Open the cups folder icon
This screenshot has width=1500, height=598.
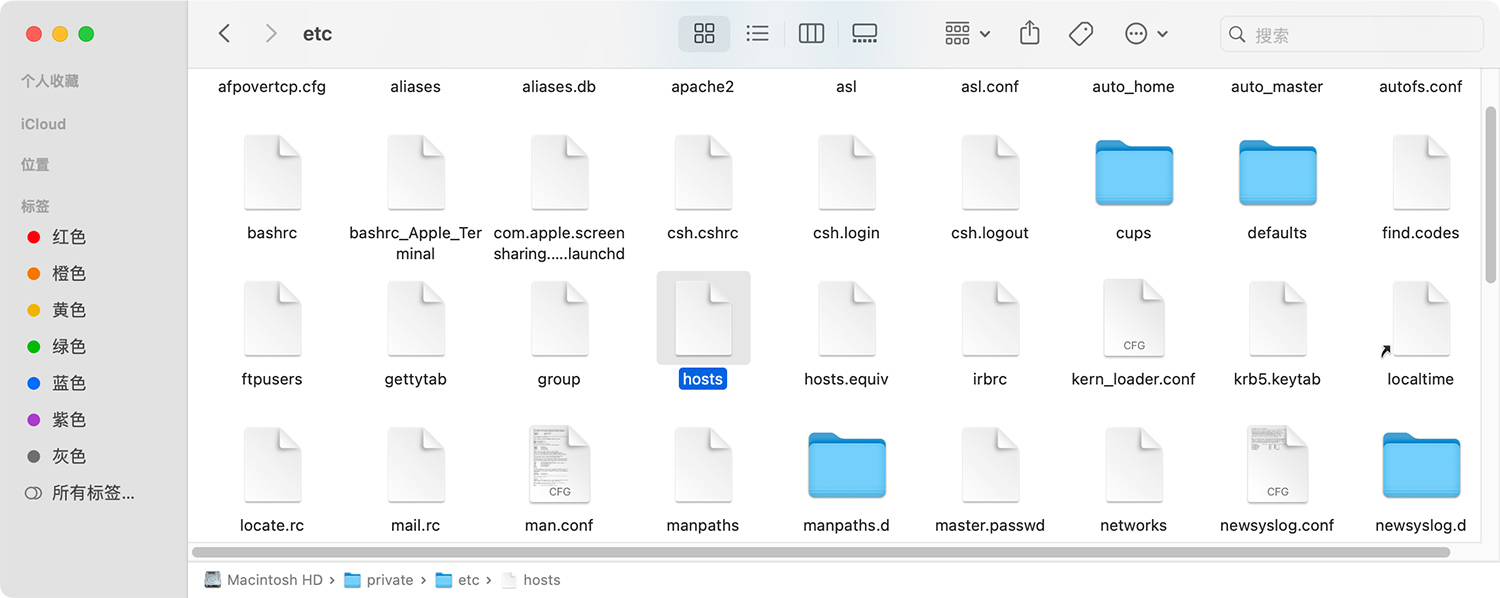(x=1133, y=173)
